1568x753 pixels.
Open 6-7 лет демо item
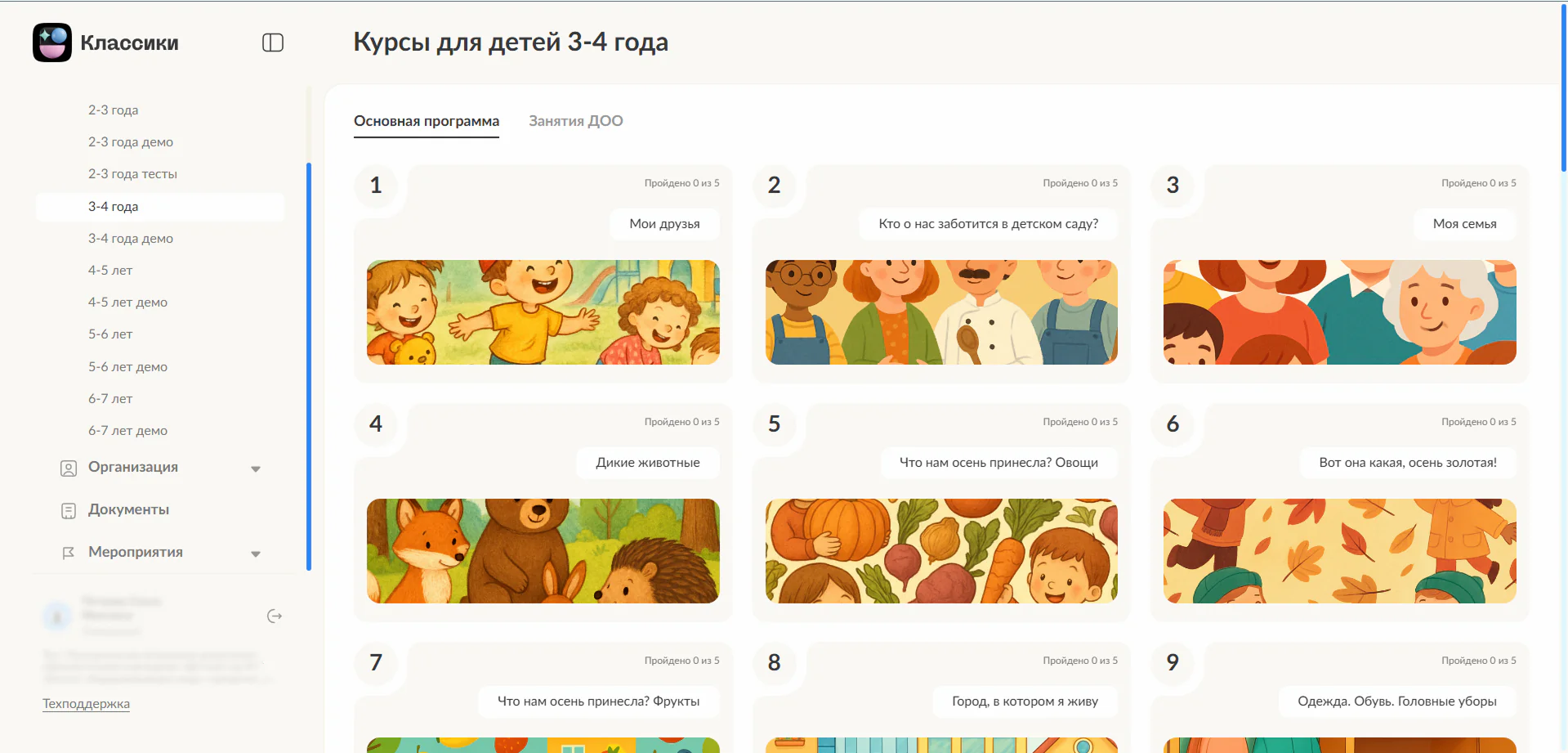pos(128,430)
